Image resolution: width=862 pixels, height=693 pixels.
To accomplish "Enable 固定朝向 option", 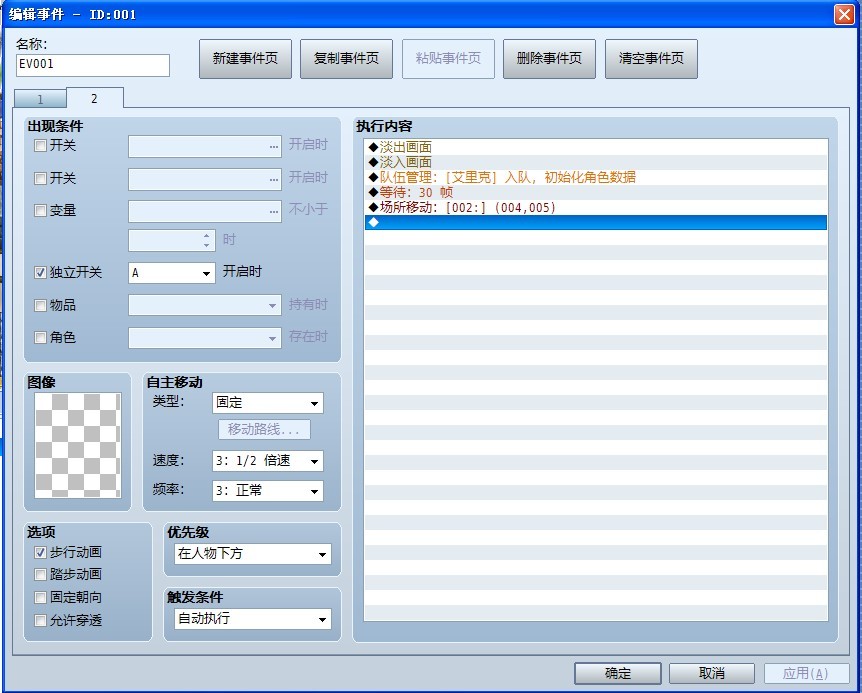I will tap(40, 597).
